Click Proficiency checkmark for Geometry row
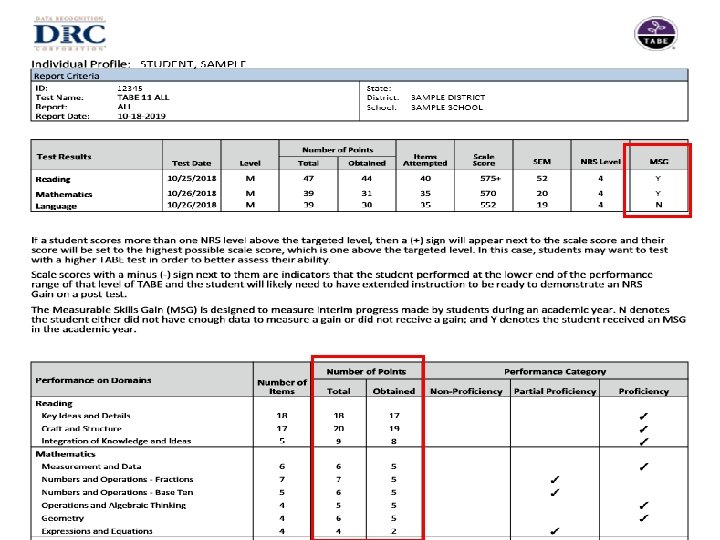This screenshot has height=540, width=720. (643, 518)
